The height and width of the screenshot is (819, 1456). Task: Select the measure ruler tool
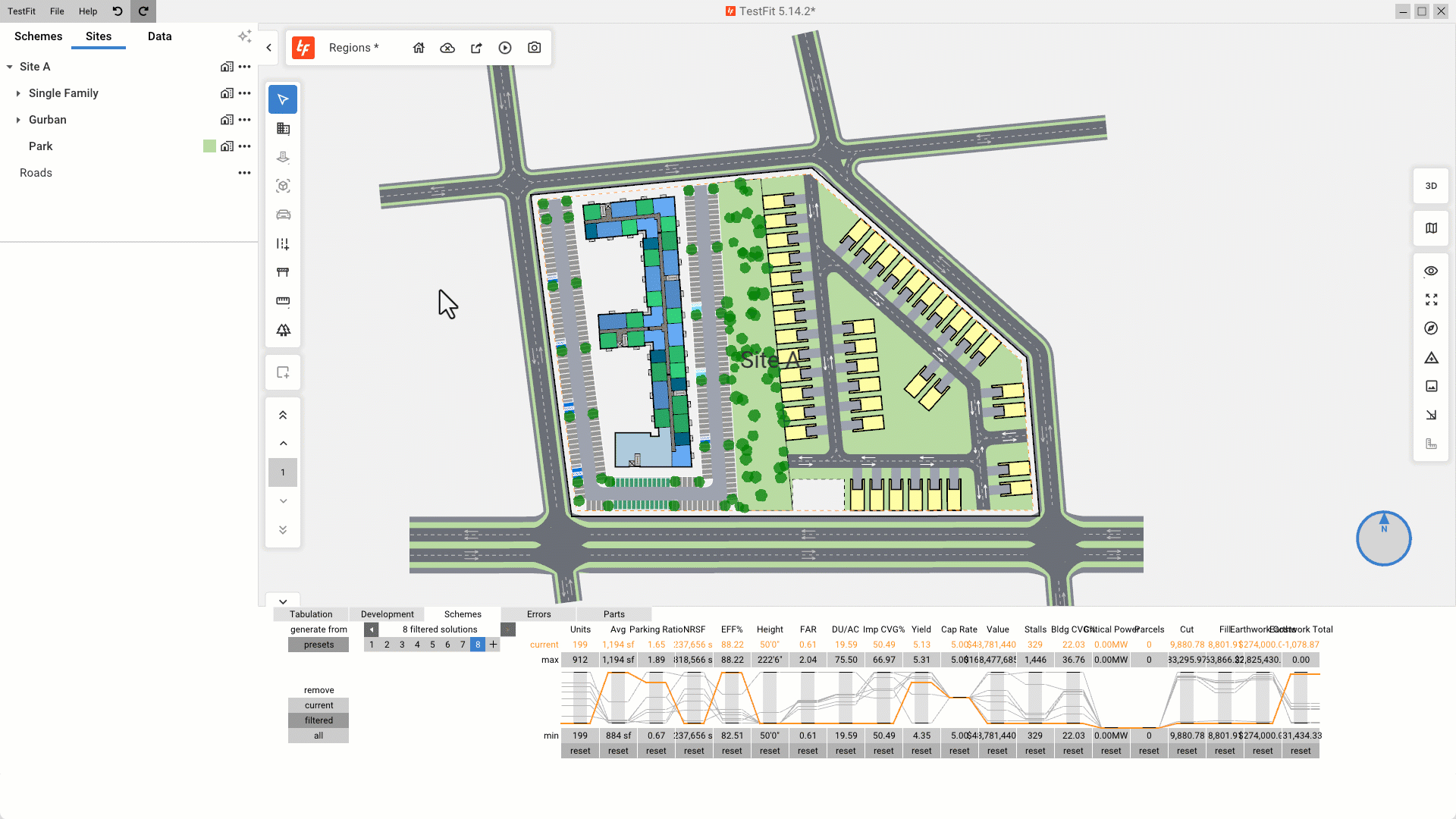point(283,301)
